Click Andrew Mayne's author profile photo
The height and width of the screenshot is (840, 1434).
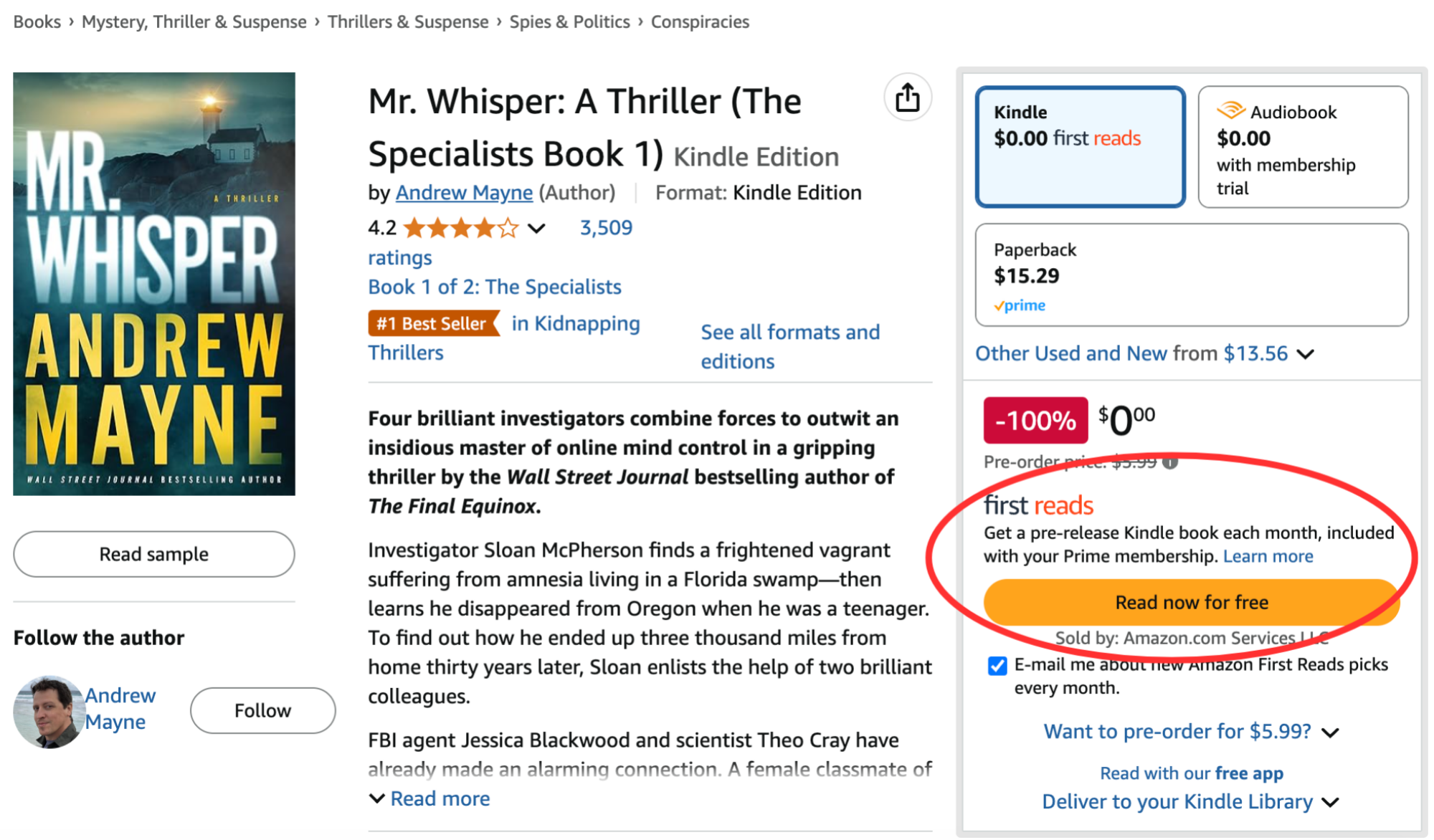(x=47, y=711)
